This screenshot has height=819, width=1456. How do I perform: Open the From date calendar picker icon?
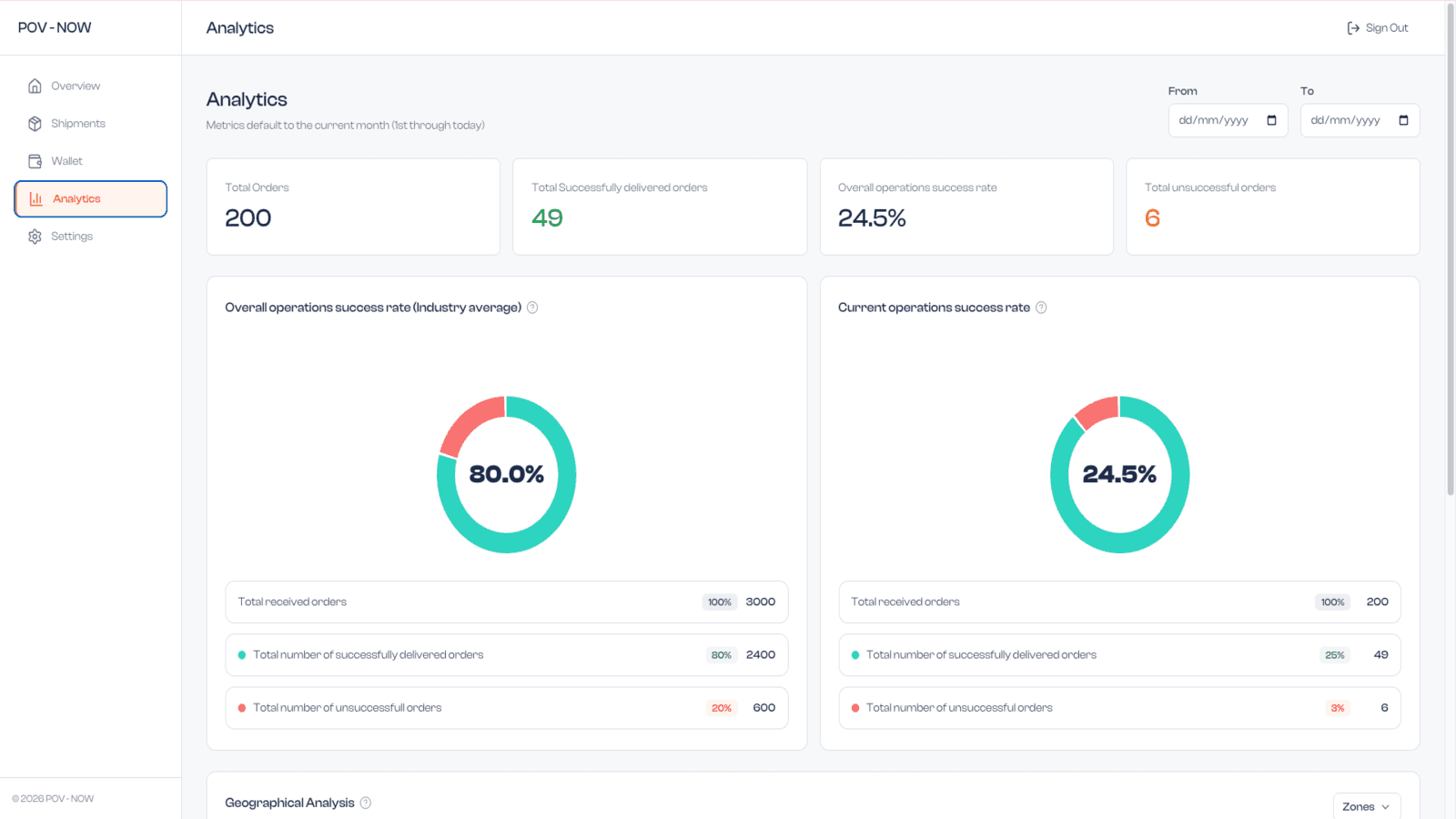click(x=1271, y=120)
